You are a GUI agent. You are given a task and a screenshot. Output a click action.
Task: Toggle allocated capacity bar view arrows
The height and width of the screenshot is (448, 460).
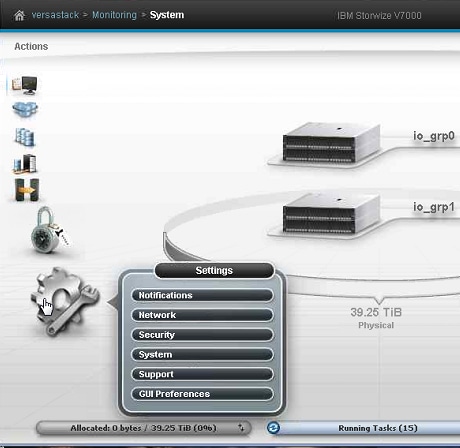coord(241,428)
